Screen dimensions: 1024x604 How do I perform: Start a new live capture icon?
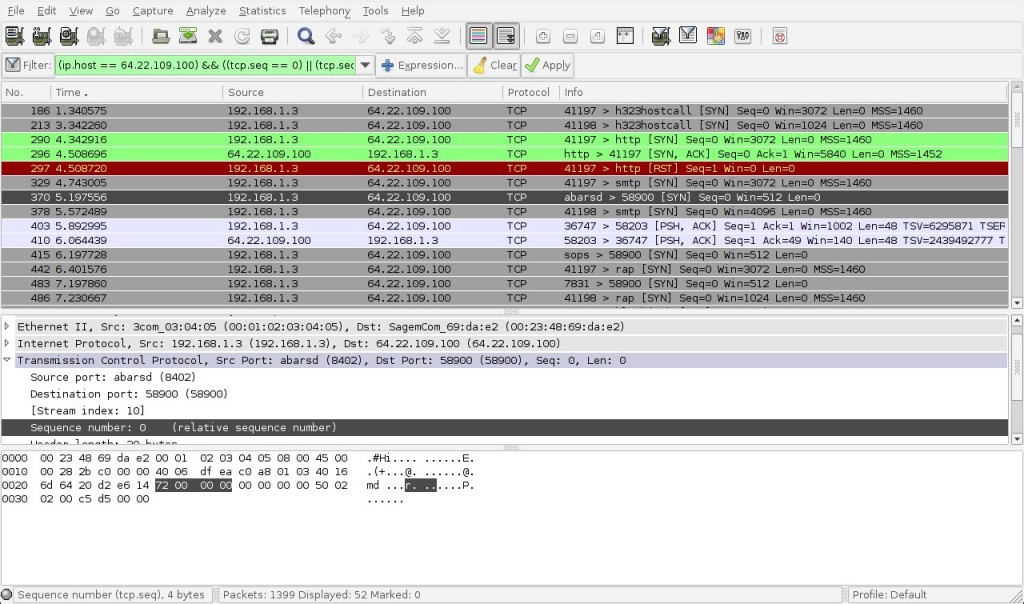coord(69,36)
